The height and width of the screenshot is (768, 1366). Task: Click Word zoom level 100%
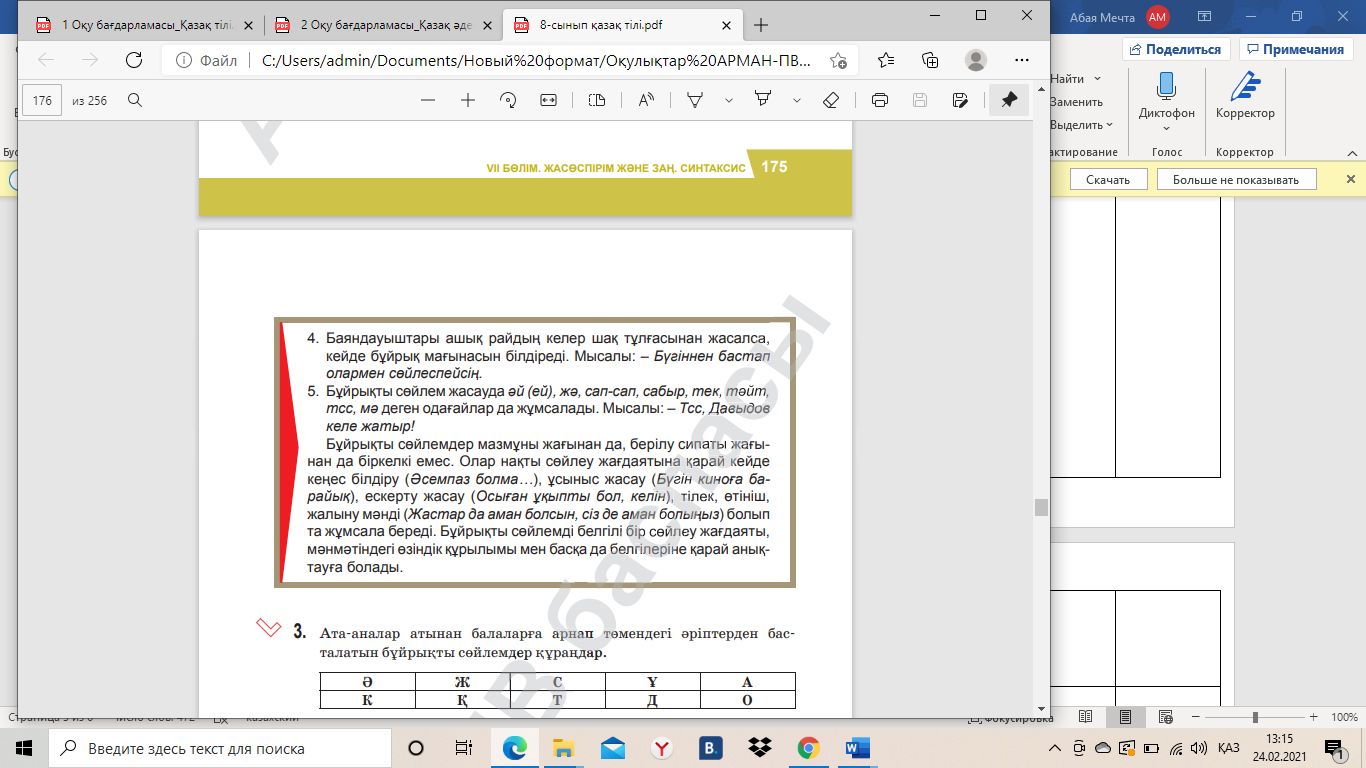[x=1343, y=718]
